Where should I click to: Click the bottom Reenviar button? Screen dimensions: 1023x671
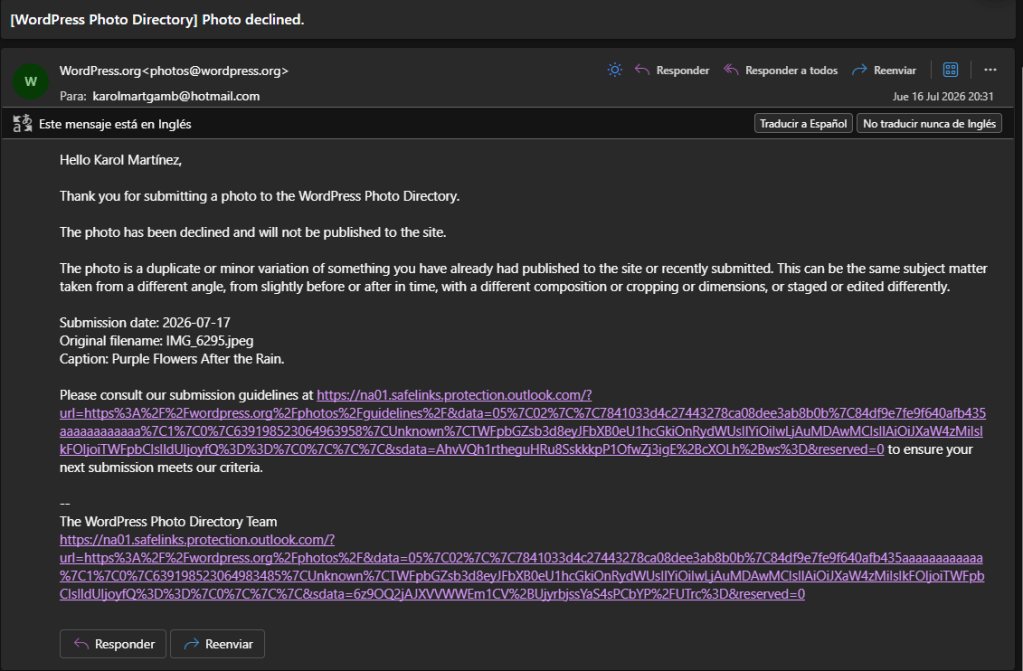coord(217,644)
